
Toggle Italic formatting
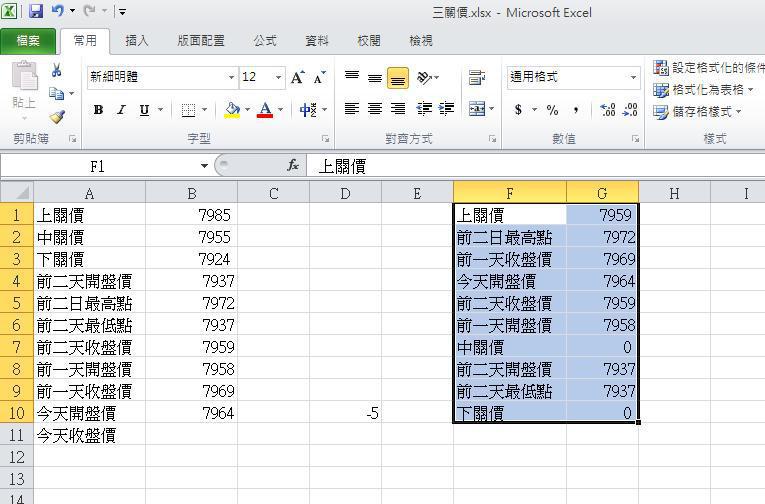click(121, 110)
